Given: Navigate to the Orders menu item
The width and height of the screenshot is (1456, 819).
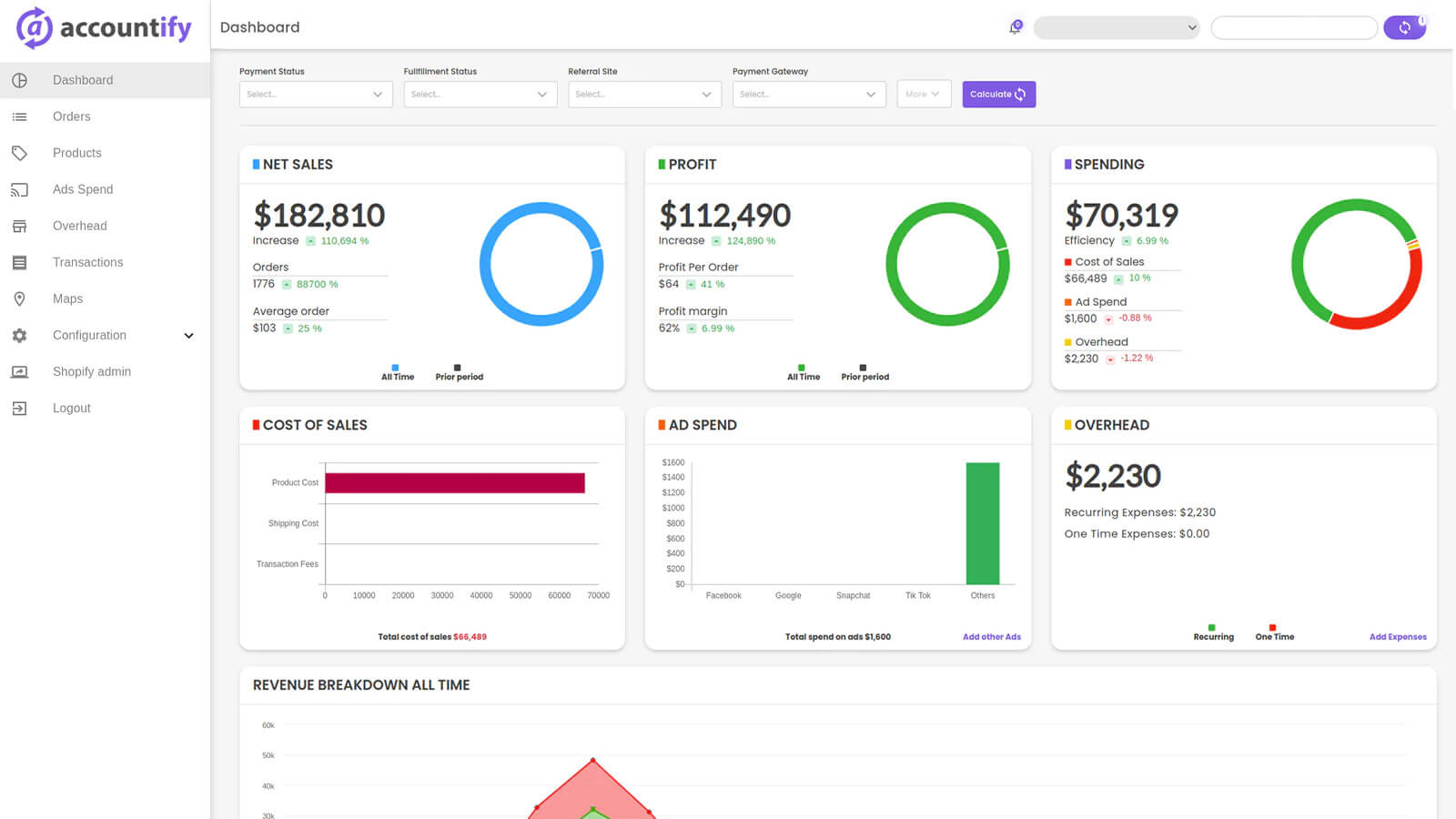Looking at the screenshot, I should pos(71,116).
